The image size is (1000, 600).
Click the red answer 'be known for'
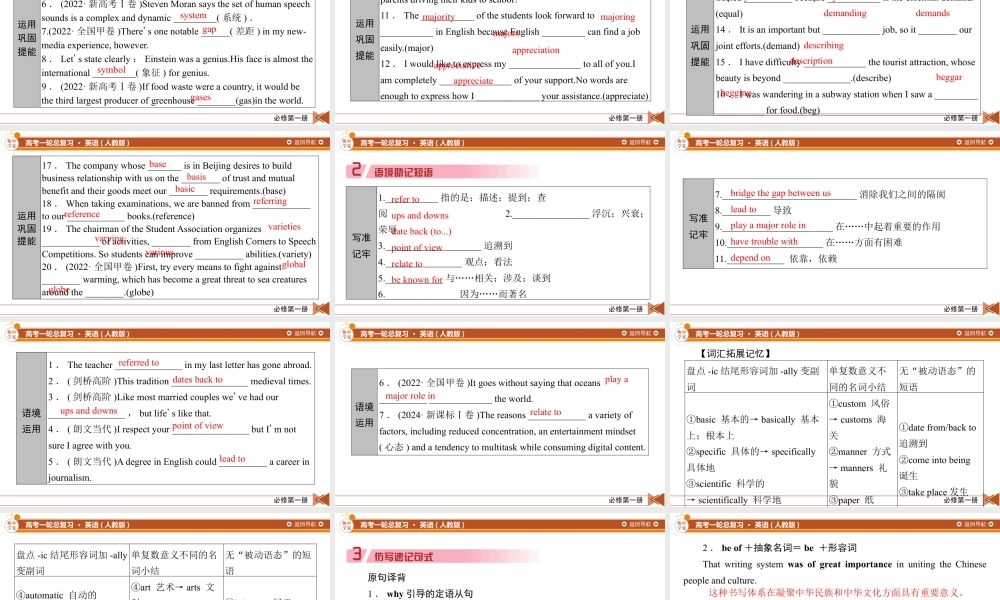pos(416,279)
